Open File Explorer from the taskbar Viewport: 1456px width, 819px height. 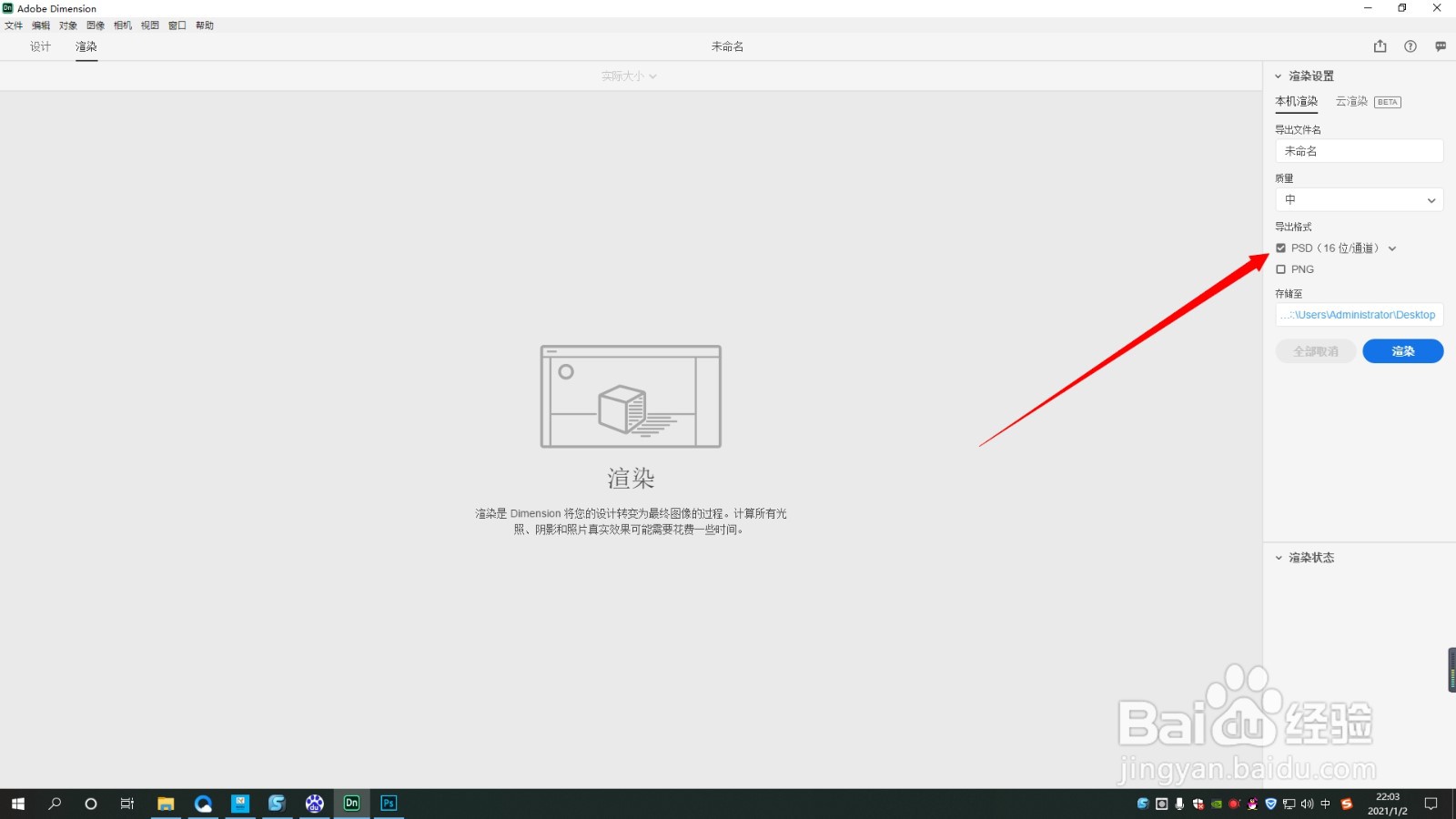pos(166,804)
